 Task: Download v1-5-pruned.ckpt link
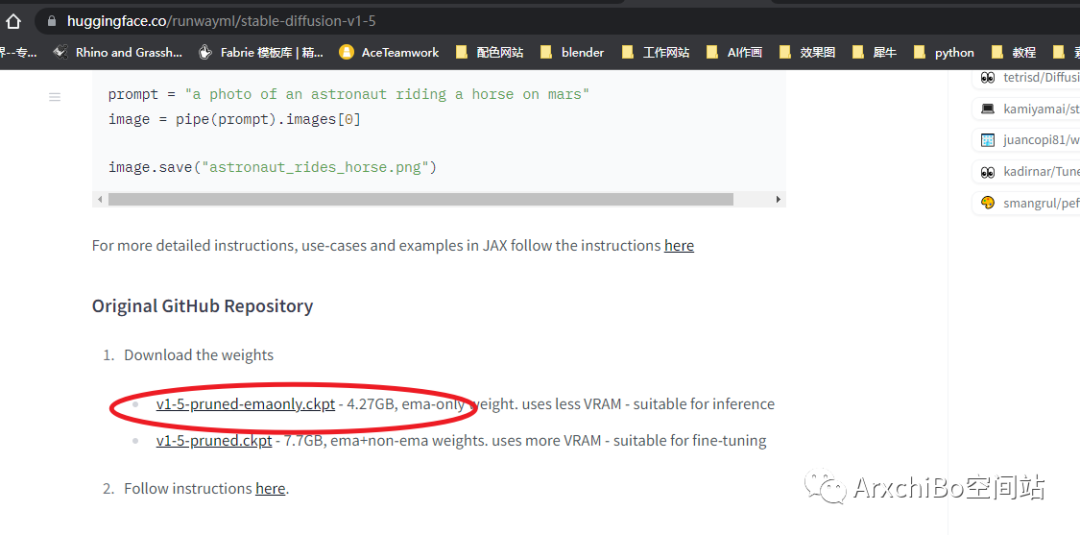(214, 441)
